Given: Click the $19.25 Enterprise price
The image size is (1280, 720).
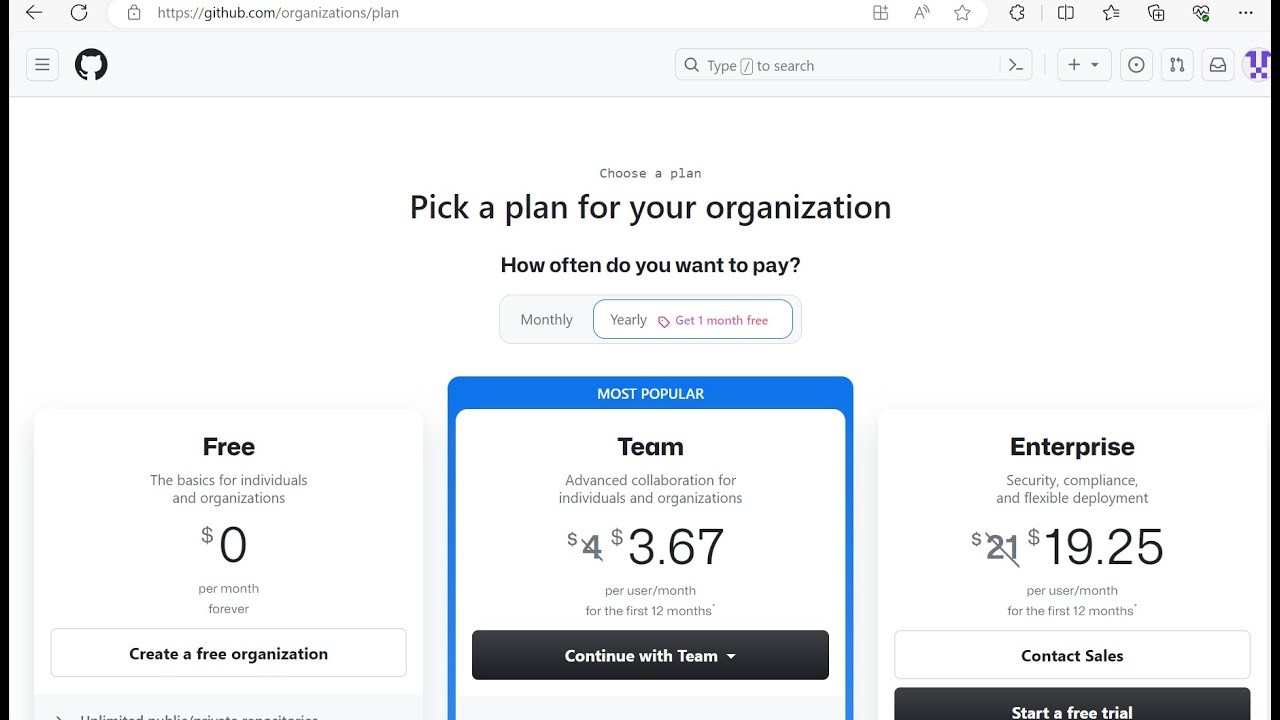Looking at the screenshot, I should point(1097,547).
